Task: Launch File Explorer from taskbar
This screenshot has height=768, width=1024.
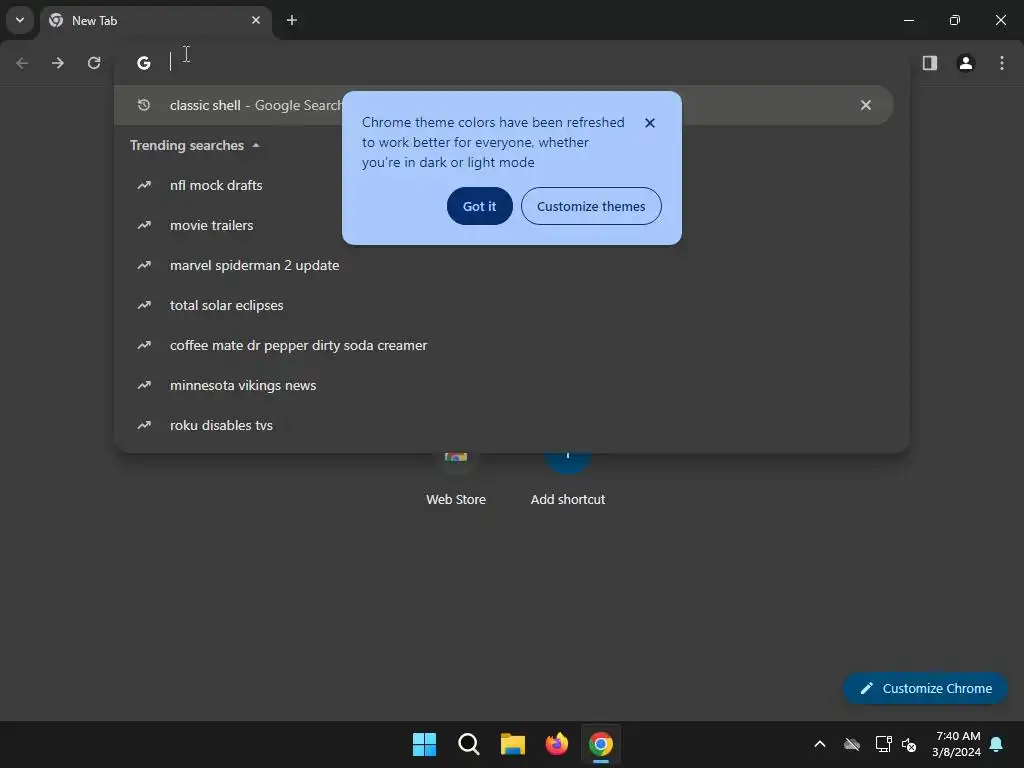Action: [x=513, y=744]
